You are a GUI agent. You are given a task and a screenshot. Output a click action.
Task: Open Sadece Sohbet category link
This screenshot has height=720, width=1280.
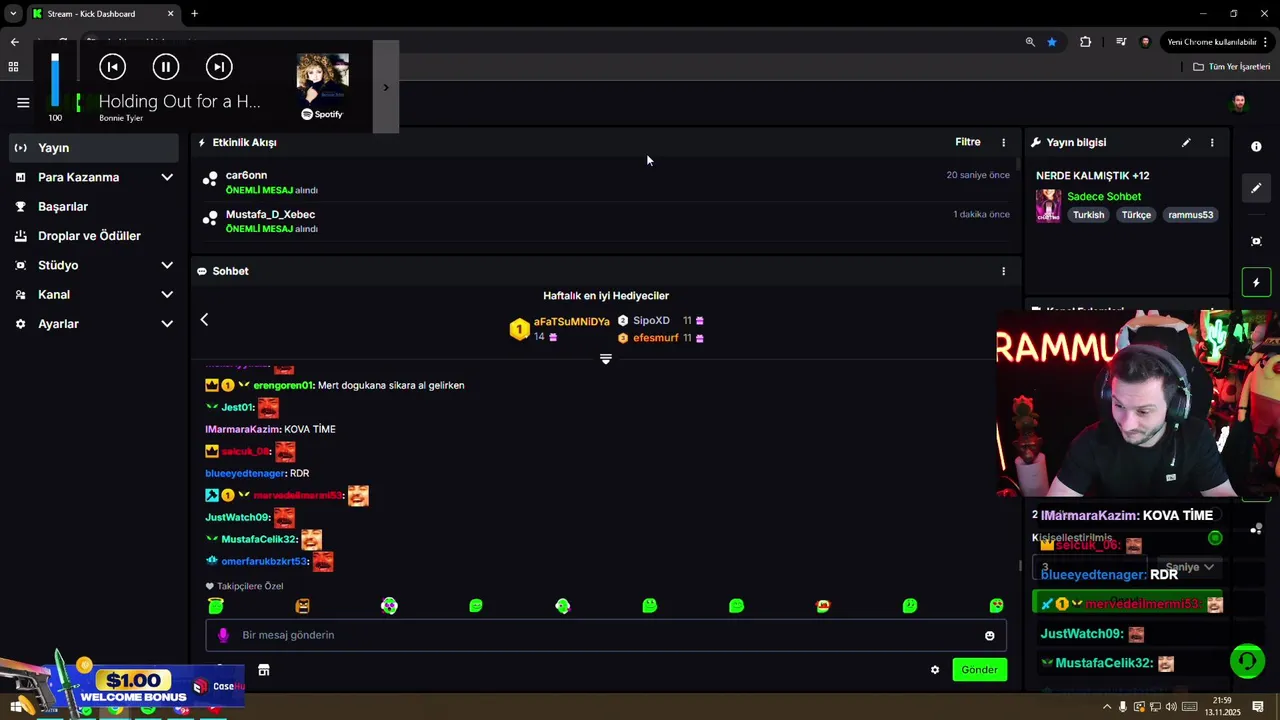(x=1104, y=196)
